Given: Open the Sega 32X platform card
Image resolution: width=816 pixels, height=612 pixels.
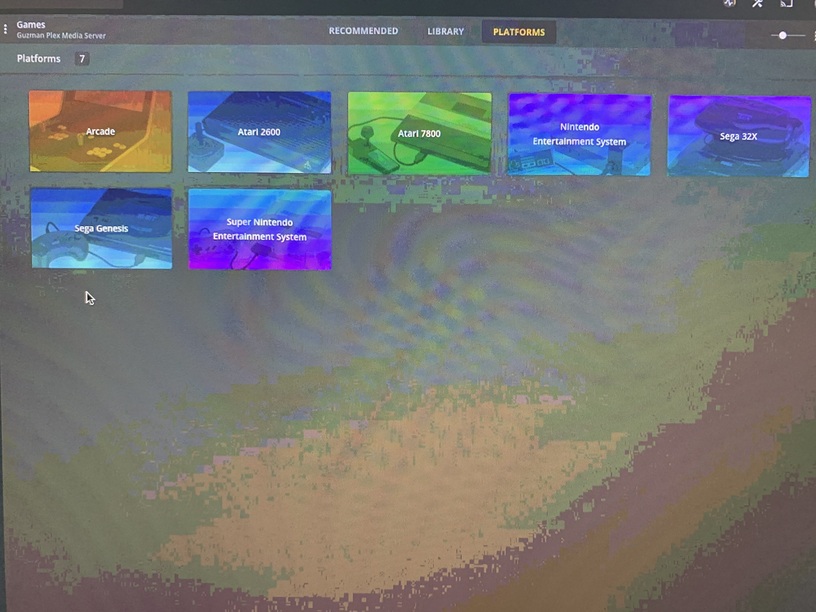Looking at the screenshot, I should 739,136.
